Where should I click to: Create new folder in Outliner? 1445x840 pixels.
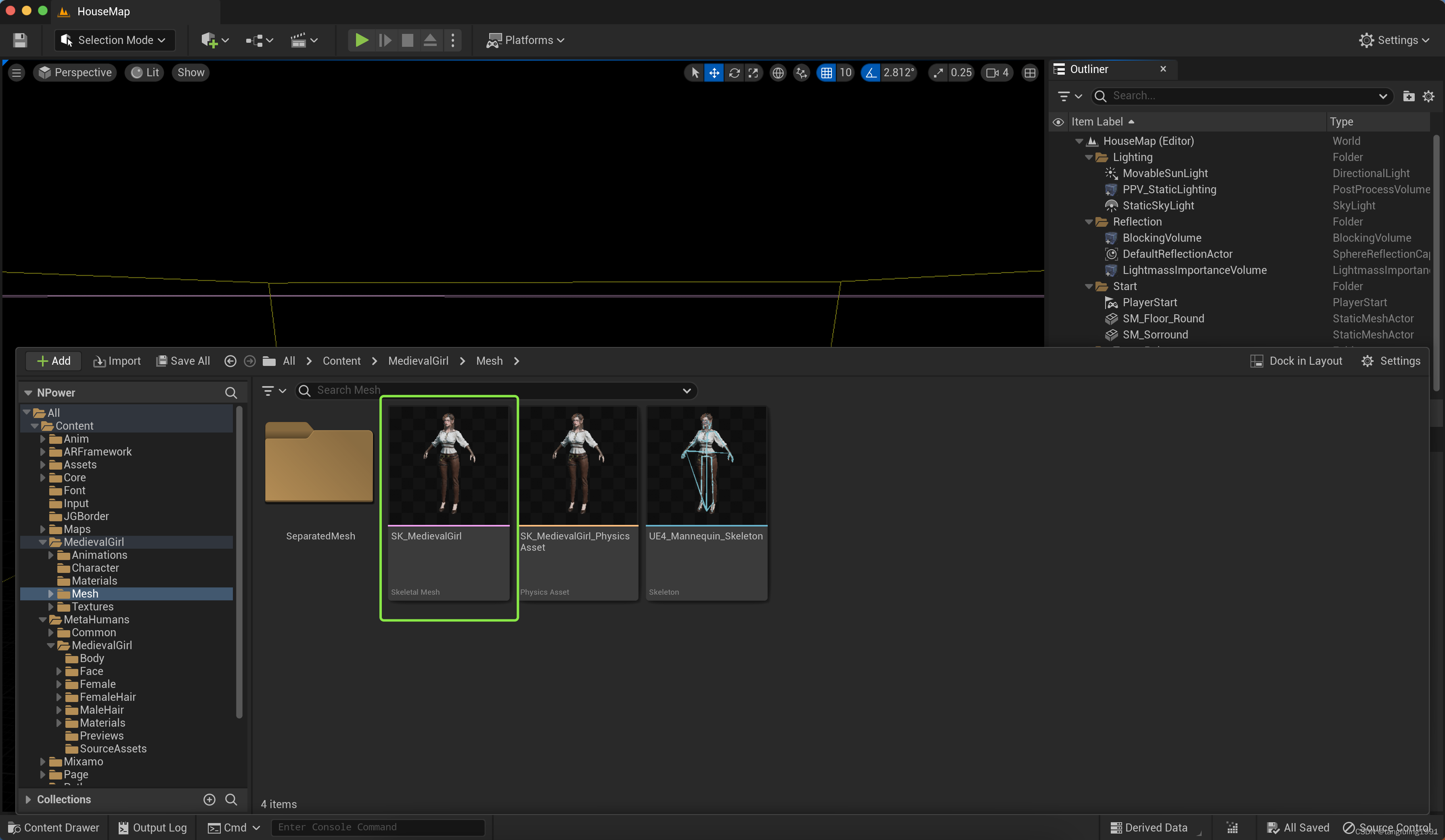pyautogui.click(x=1408, y=96)
